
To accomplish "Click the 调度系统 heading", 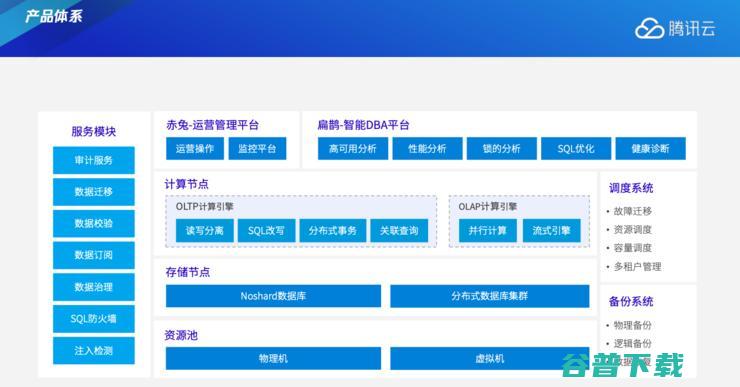I will [x=631, y=188].
